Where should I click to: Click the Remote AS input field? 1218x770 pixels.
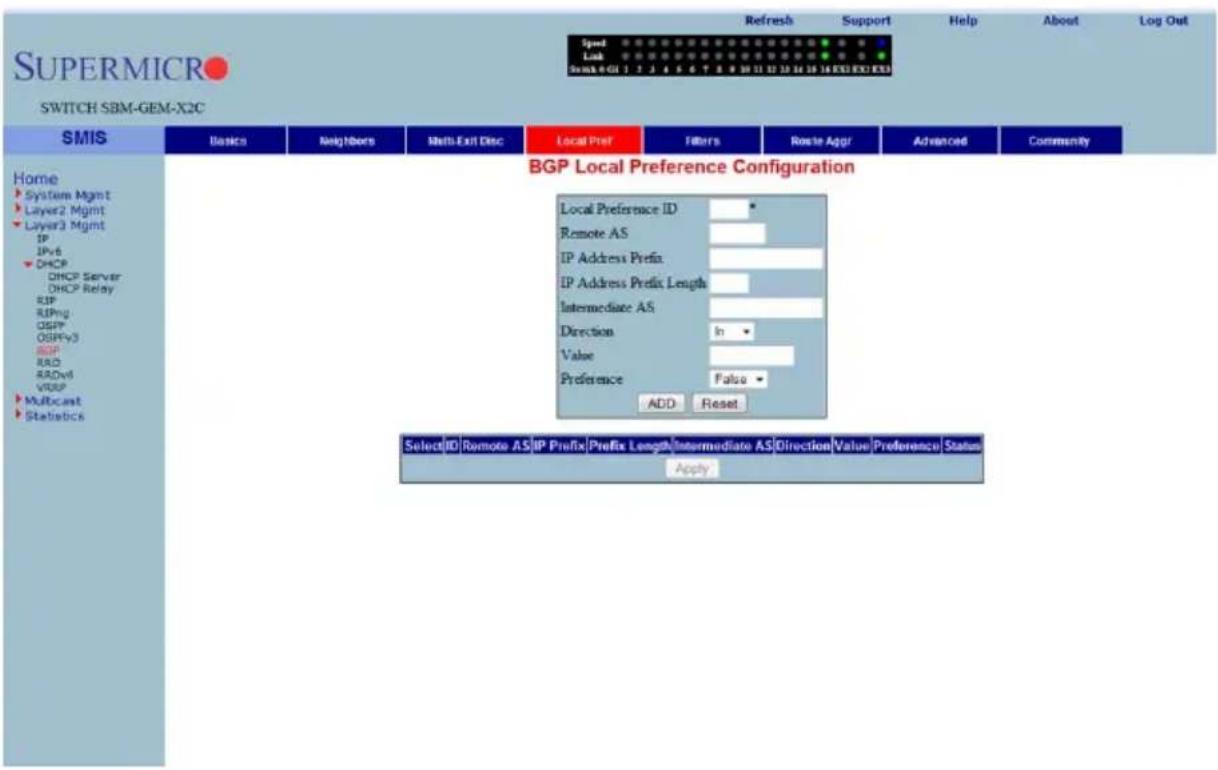tap(737, 233)
